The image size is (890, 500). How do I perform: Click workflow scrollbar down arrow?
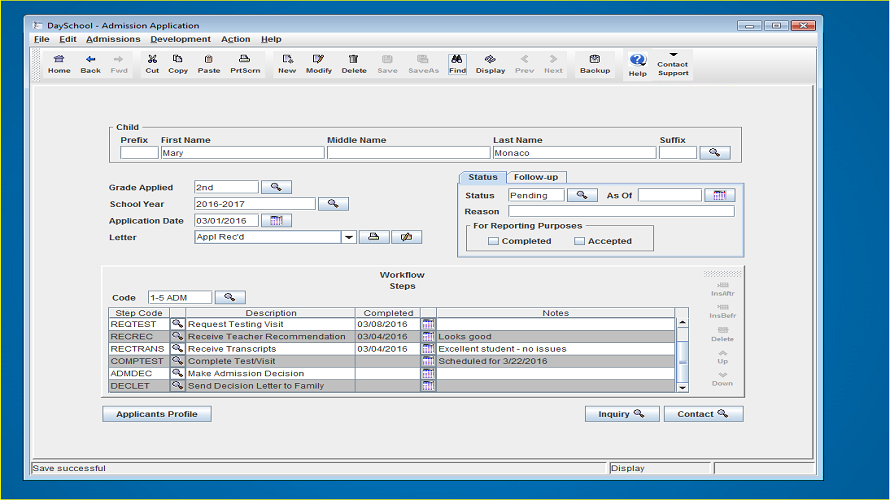(682, 388)
